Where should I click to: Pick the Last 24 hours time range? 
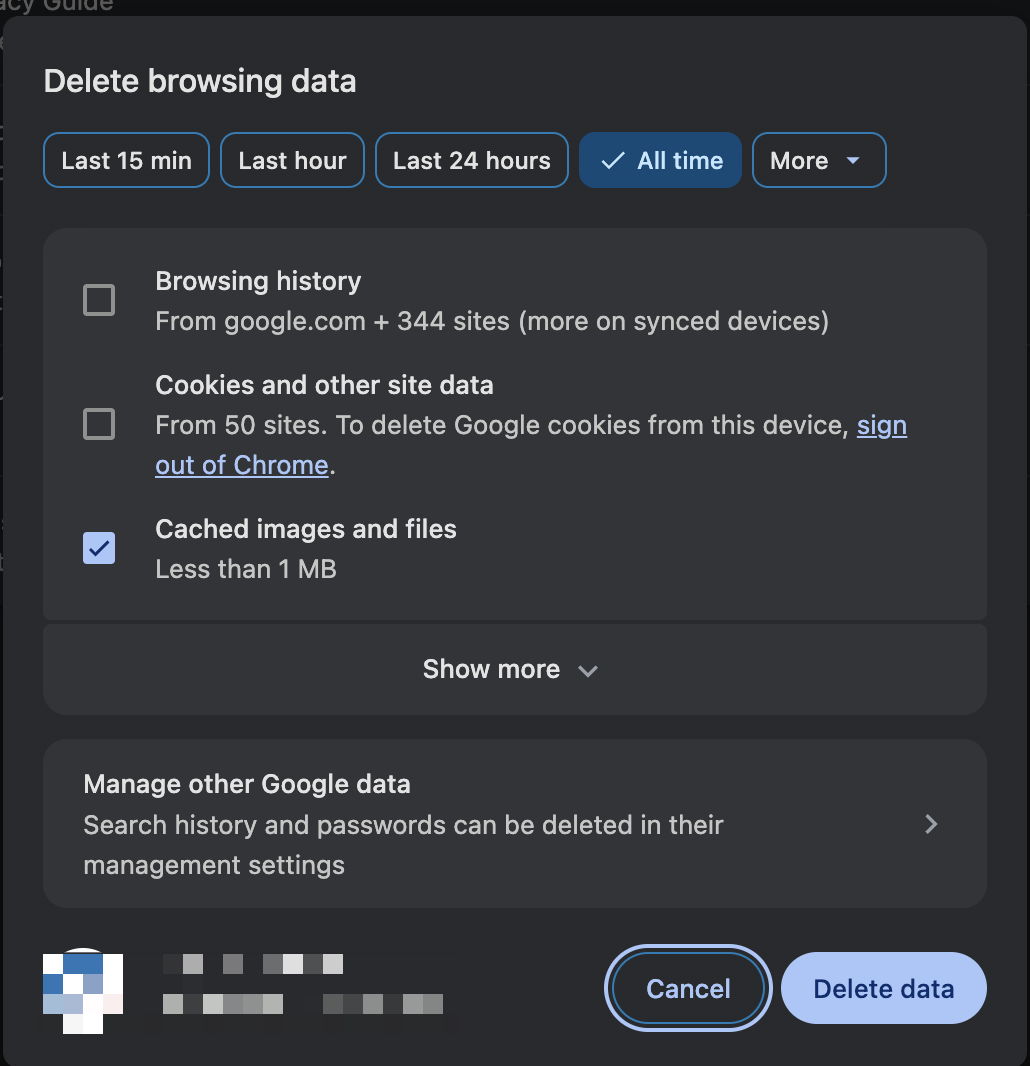471,161
